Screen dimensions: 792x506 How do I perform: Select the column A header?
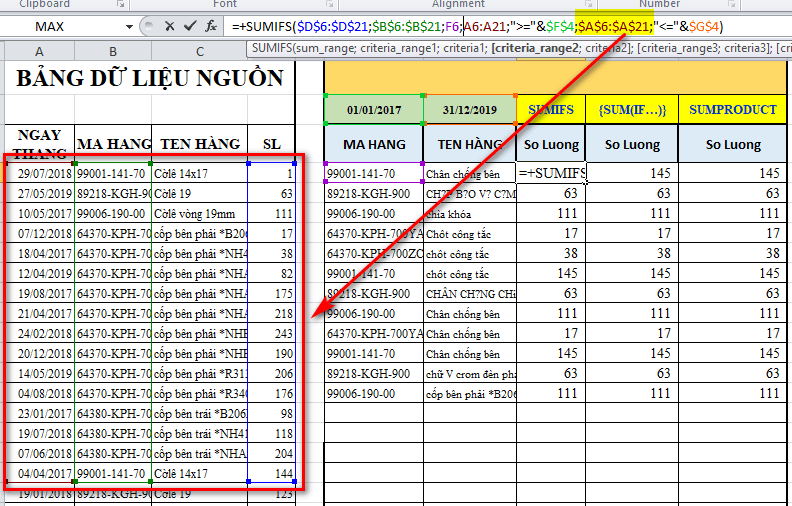[x=38, y=51]
